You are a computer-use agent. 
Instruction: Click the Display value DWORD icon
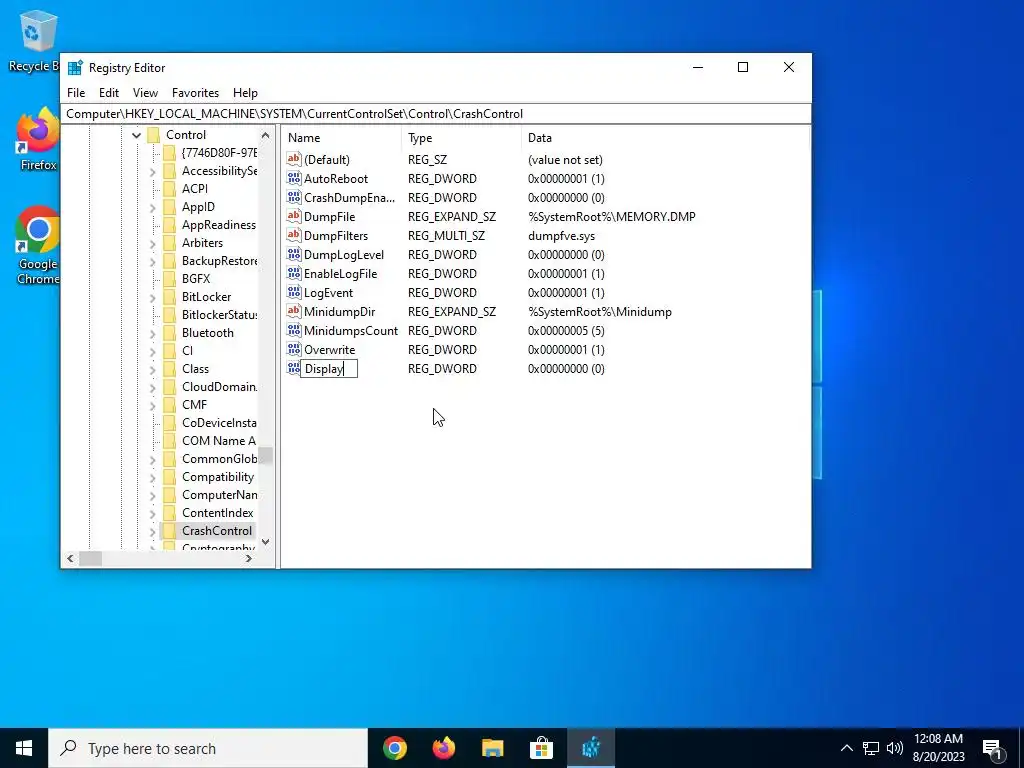pyautogui.click(x=294, y=368)
